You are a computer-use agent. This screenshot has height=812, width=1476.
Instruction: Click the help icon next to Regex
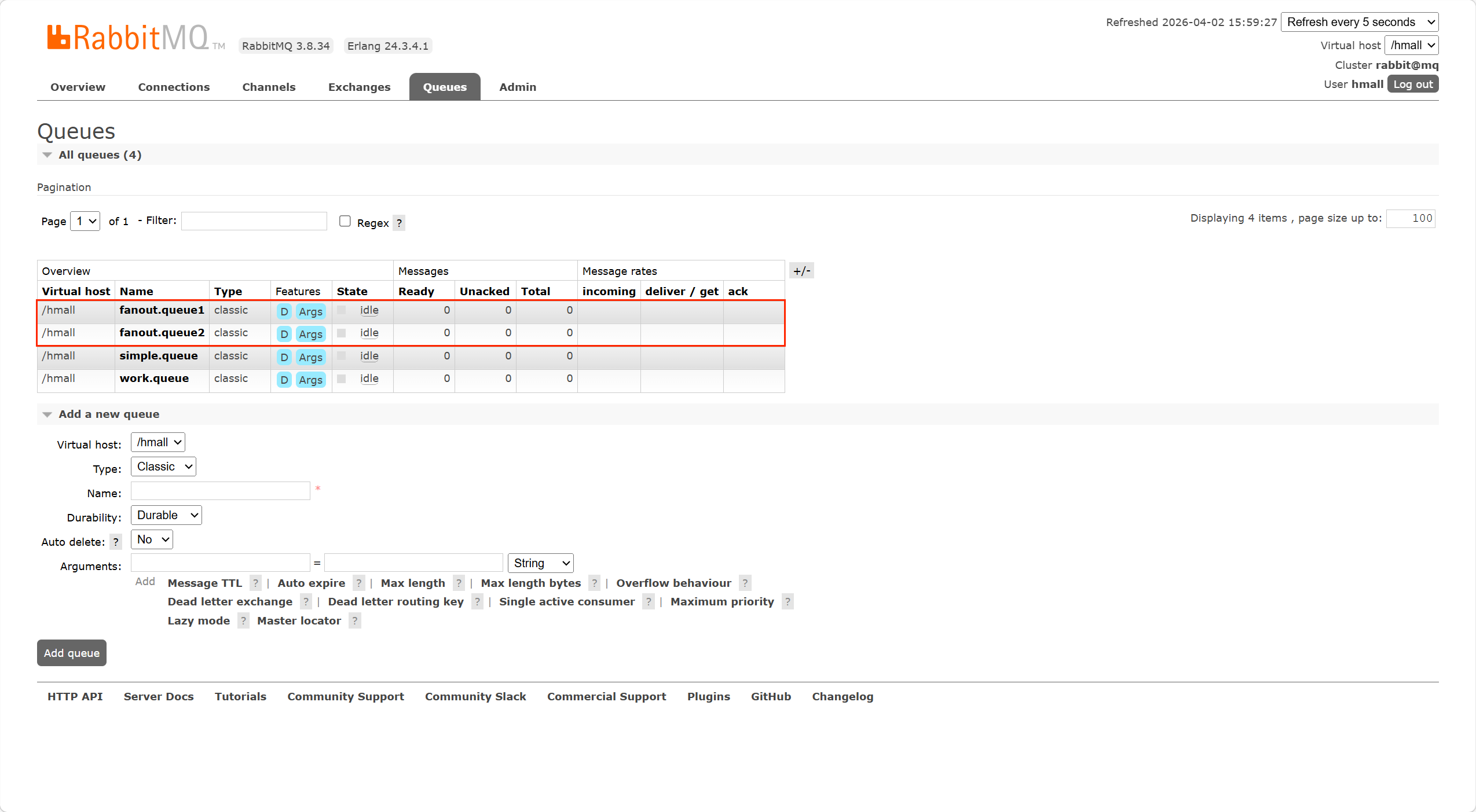pyautogui.click(x=399, y=223)
